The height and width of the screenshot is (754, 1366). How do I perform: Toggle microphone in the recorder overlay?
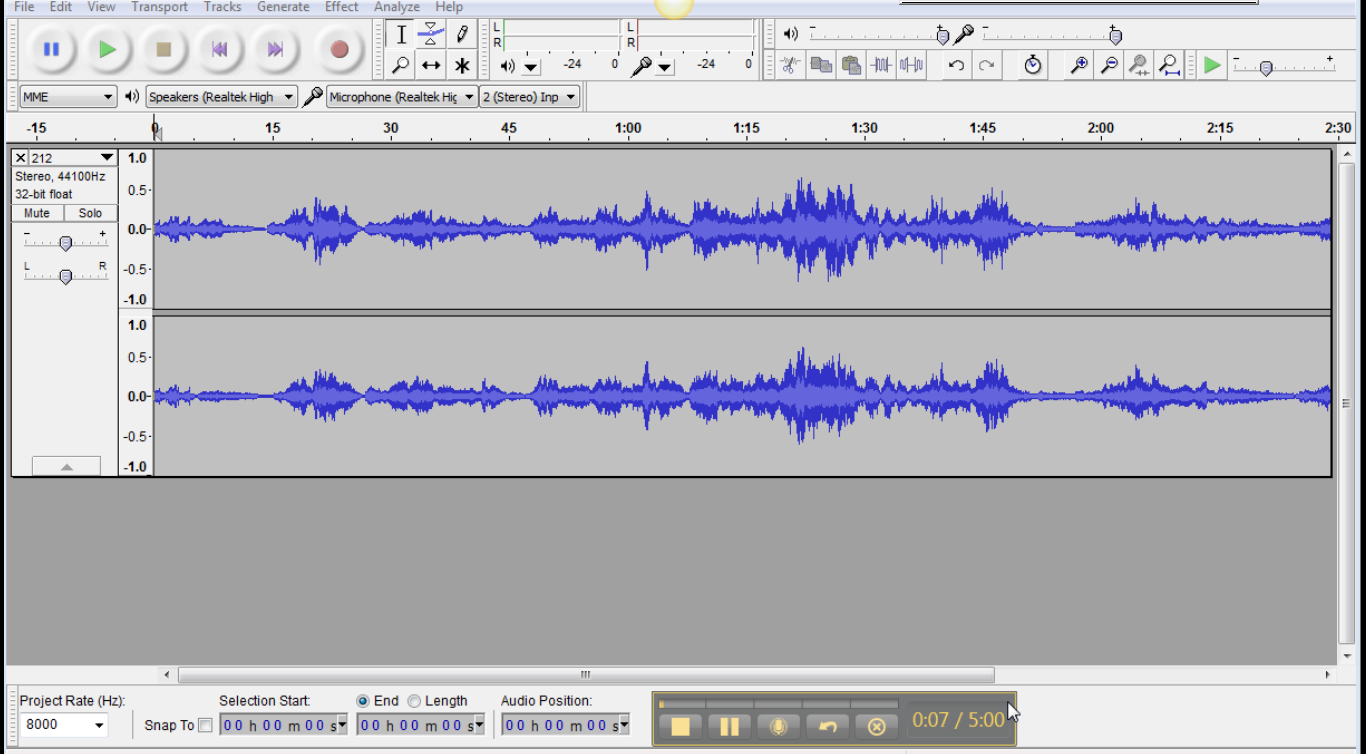778,726
